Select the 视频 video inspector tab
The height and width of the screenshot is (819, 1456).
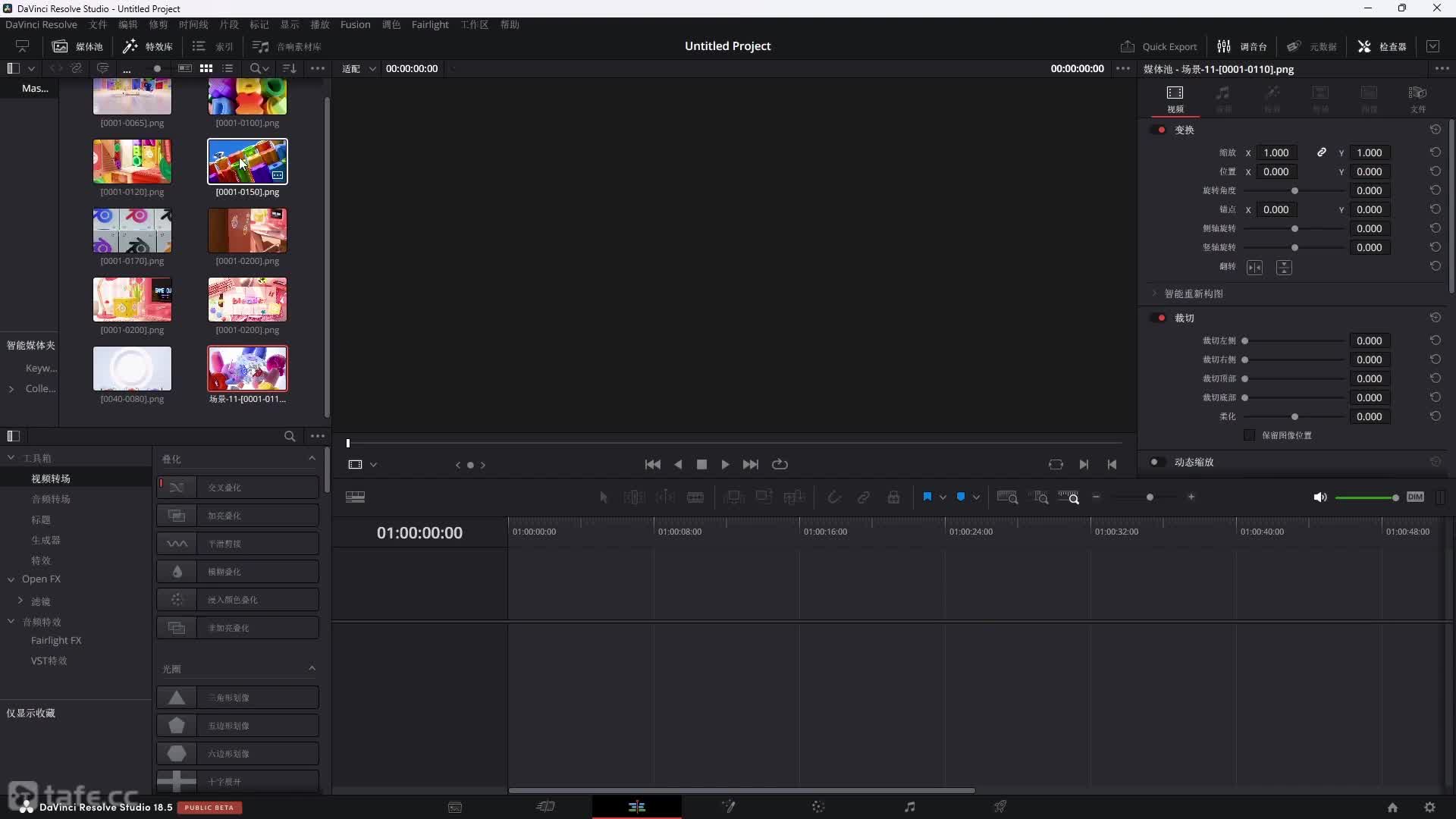point(1175,99)
